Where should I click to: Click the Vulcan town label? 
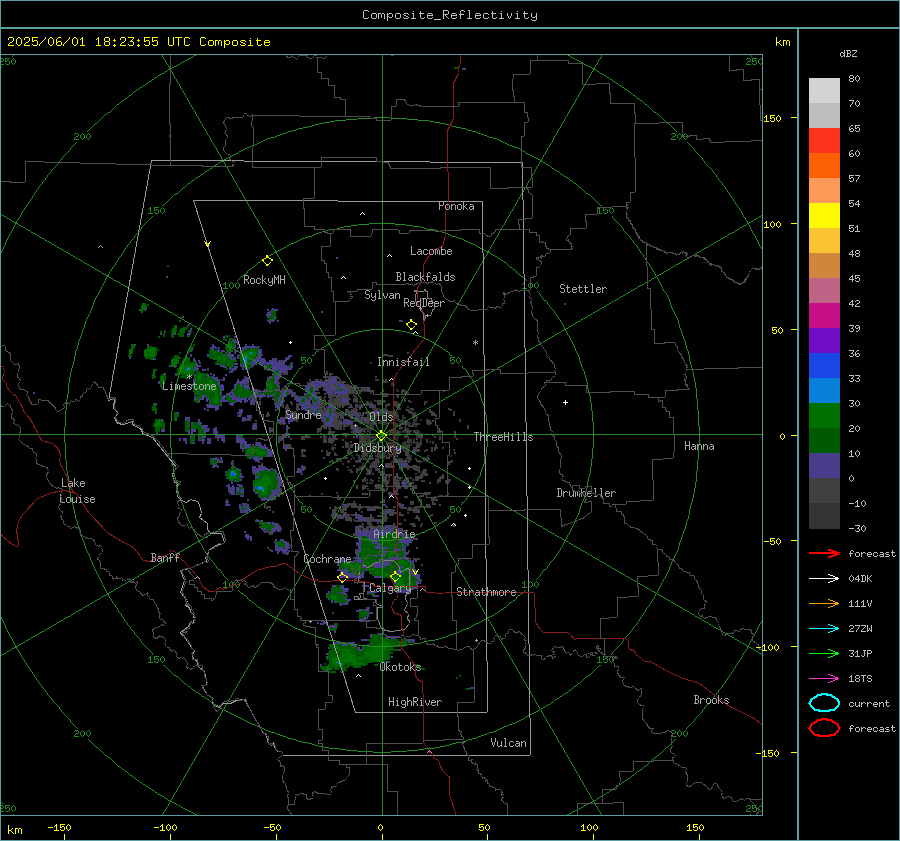coord(508,743)
